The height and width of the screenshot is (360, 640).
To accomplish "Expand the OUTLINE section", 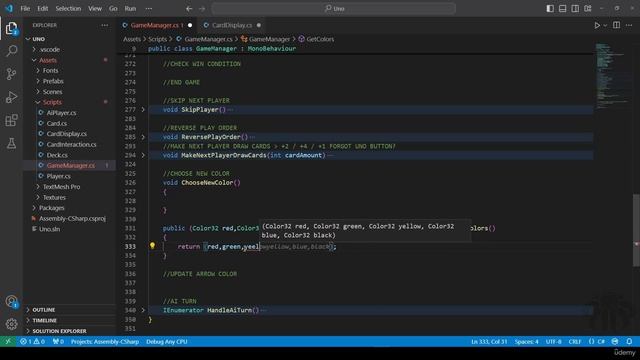I will pyautogui.click(x=43, y=310).
